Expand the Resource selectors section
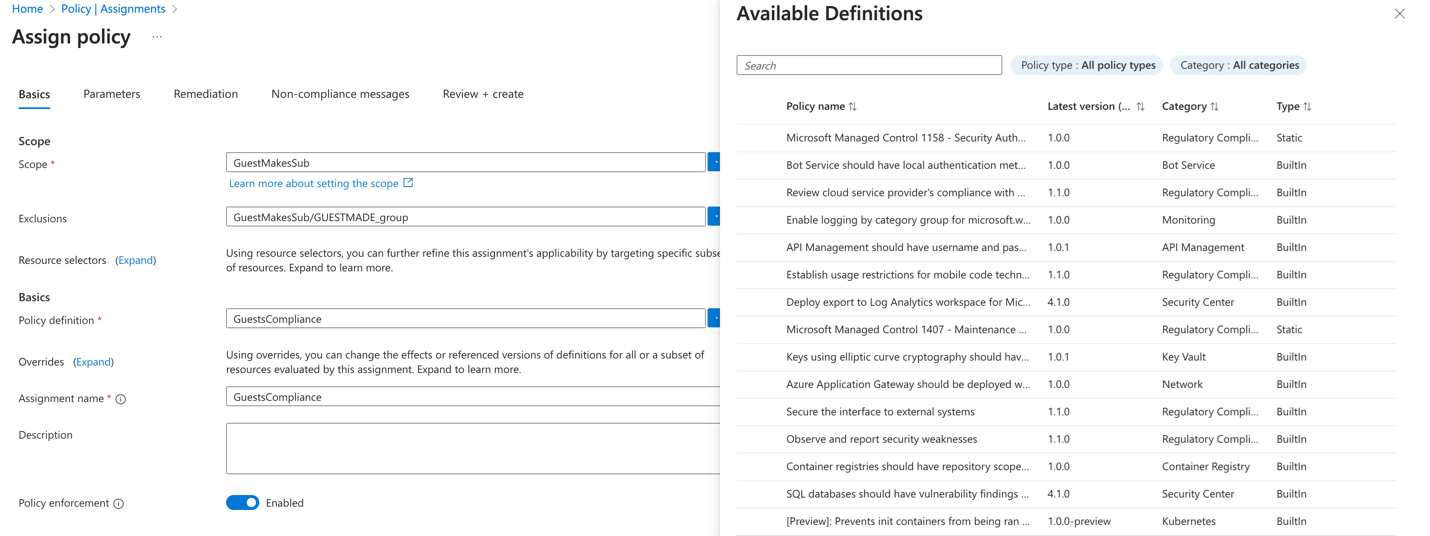Screen dimensions: 1430x536 [136, 260]
